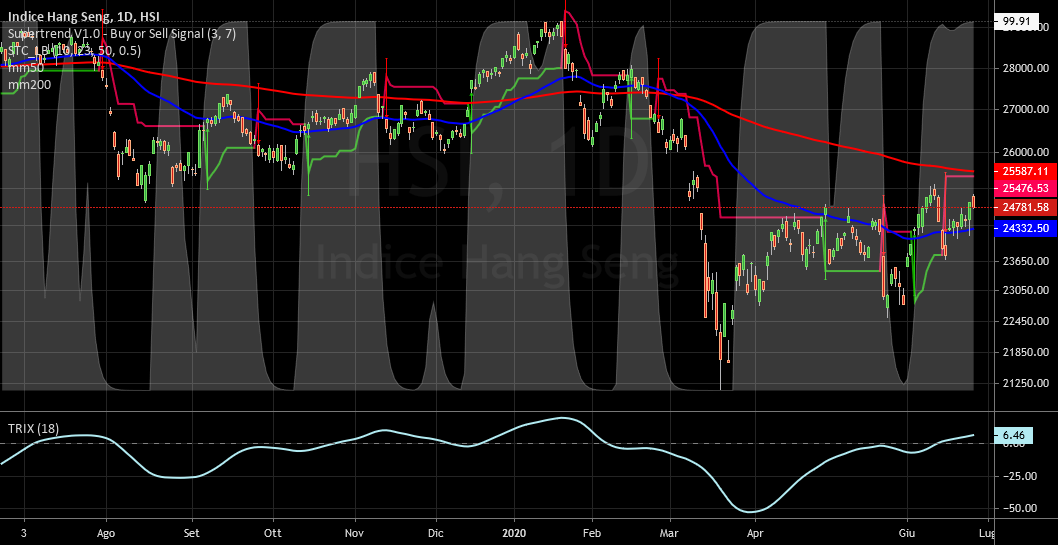Click the blue 24332.50 mm50 price label
The height and width of the screenshot is (545, 1058).
coord(1026,229)
